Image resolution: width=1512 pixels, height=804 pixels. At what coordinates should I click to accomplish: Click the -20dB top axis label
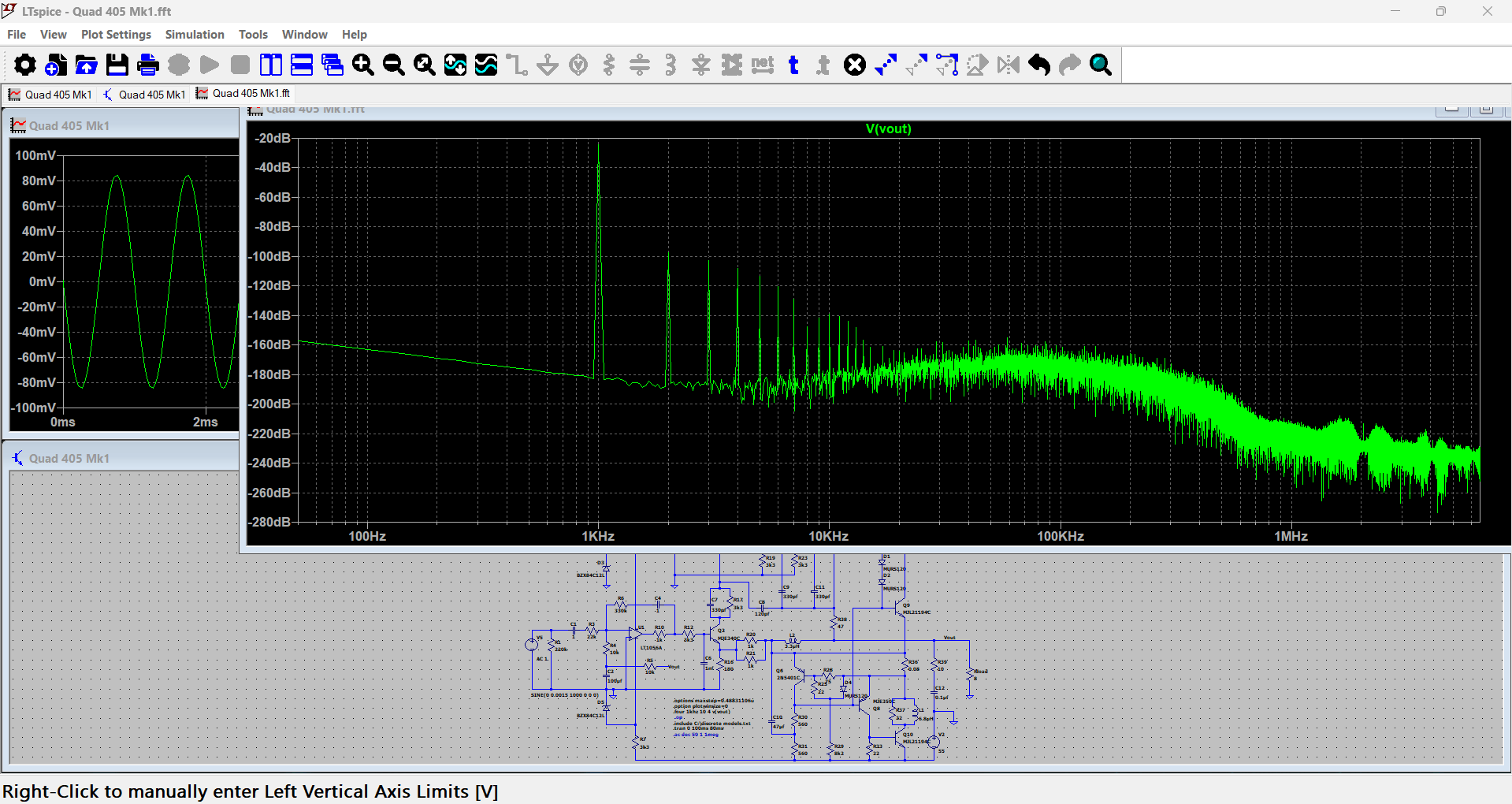[x=273, y=138]
